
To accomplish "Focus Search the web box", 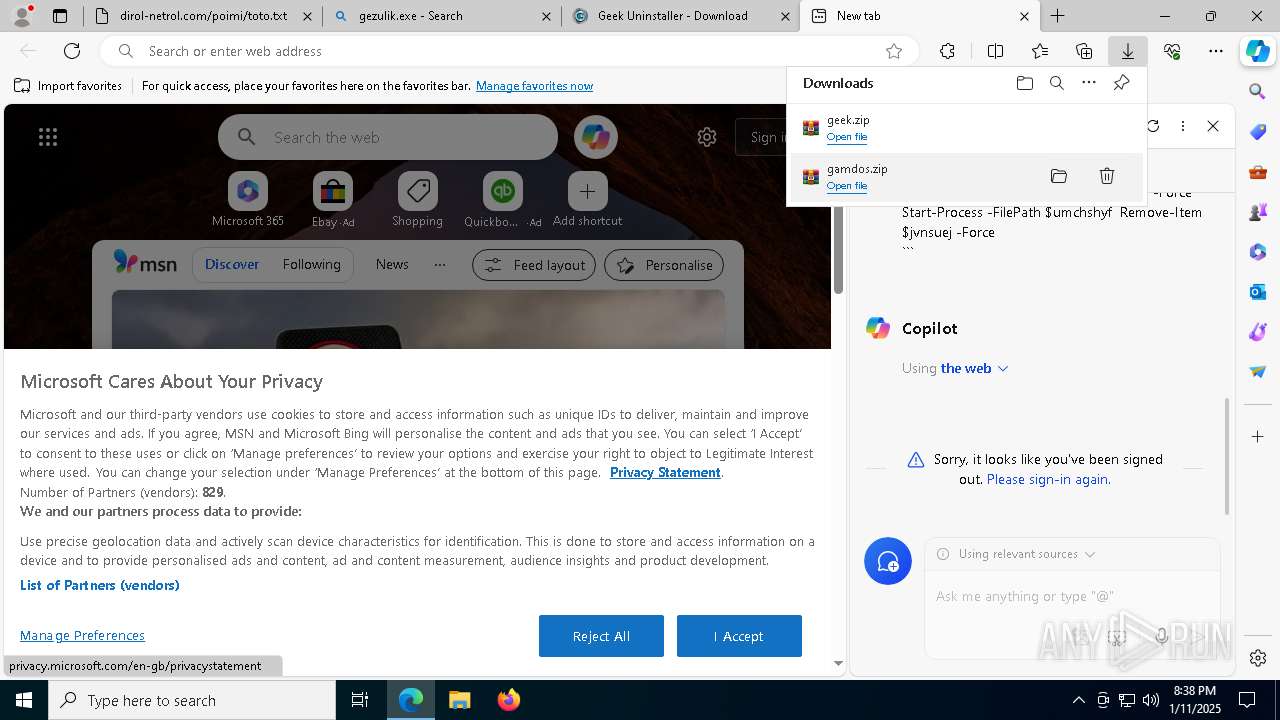I will point(388,137).
